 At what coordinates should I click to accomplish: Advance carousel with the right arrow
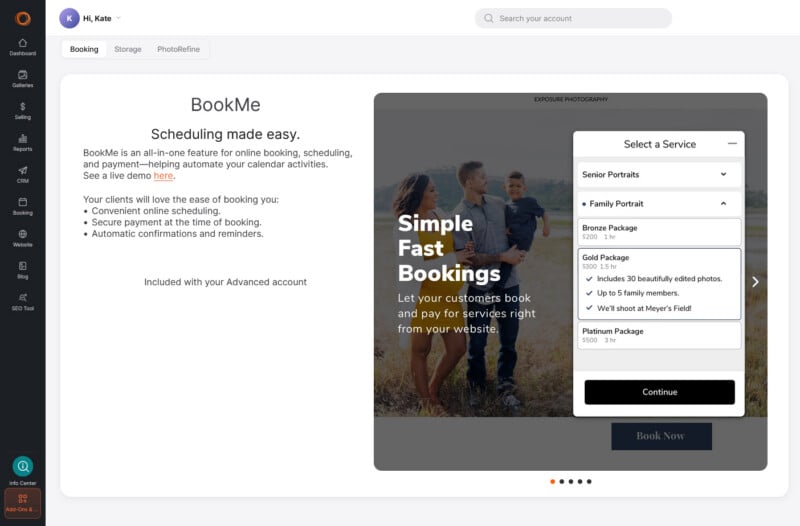coord(755,282)
